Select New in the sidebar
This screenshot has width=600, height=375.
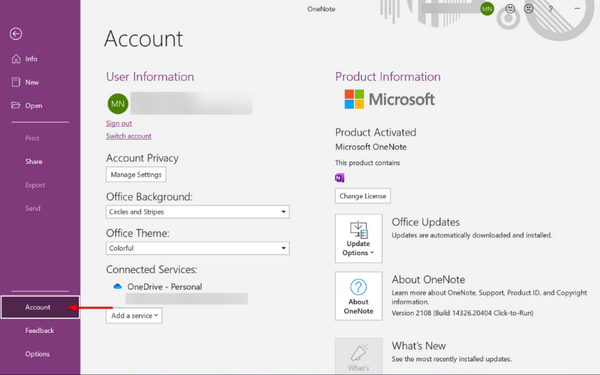pos(25,82)
